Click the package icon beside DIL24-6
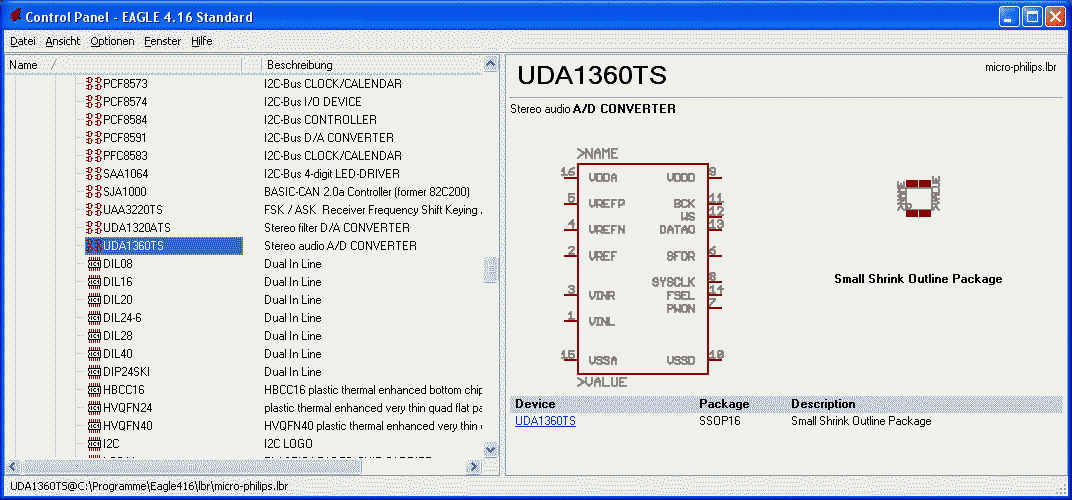 [95, 318]
